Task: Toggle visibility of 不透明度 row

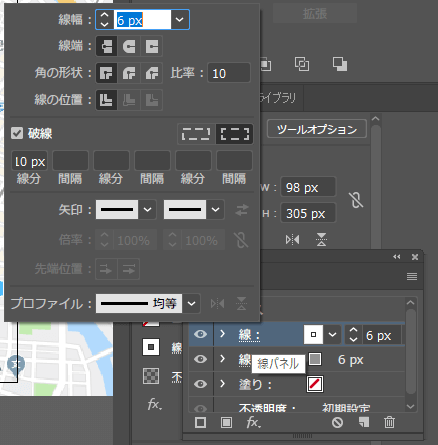Action: click(200, 408)
